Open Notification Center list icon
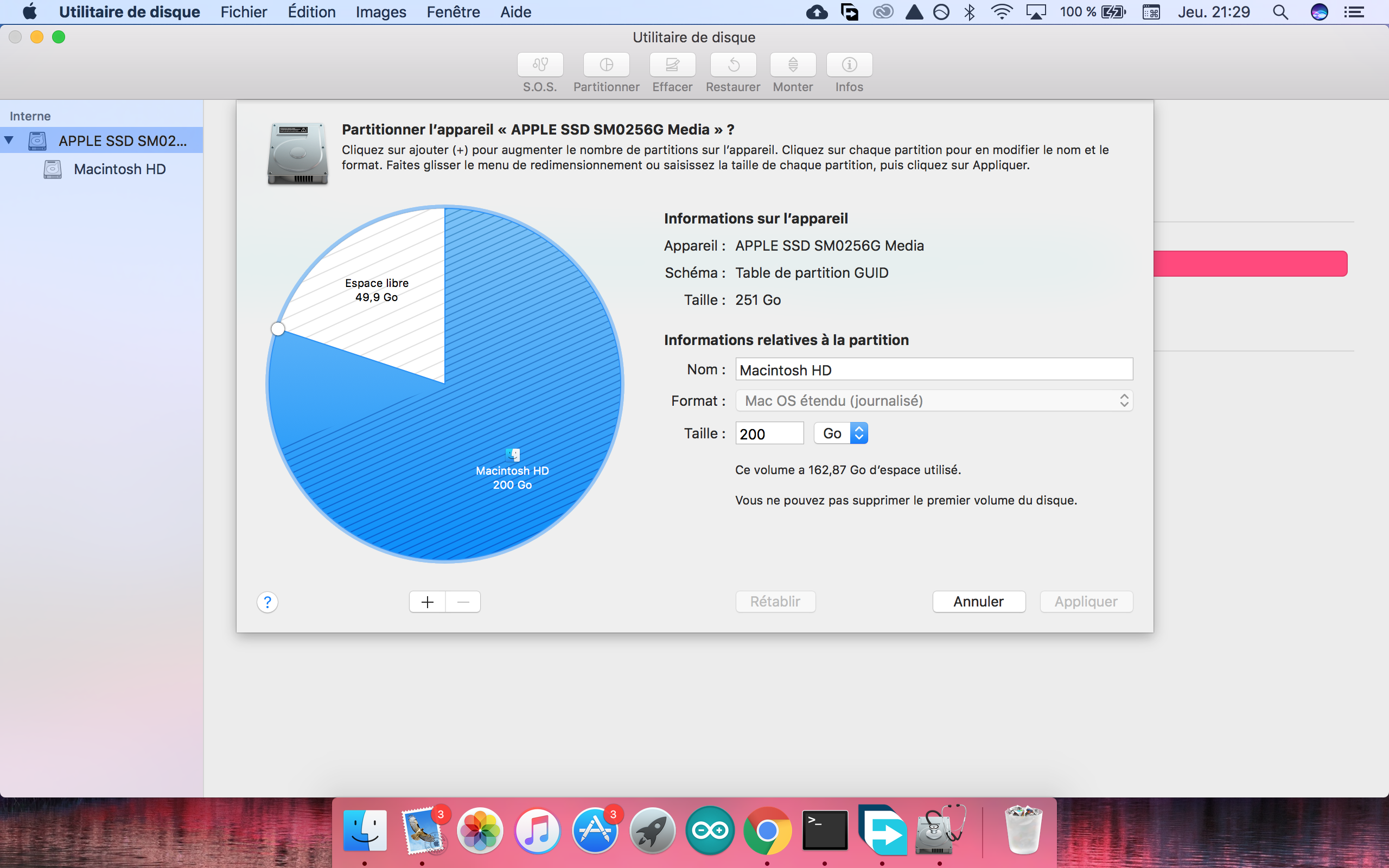Viewport: 1389px width, 868px height. coord(1354,11)
